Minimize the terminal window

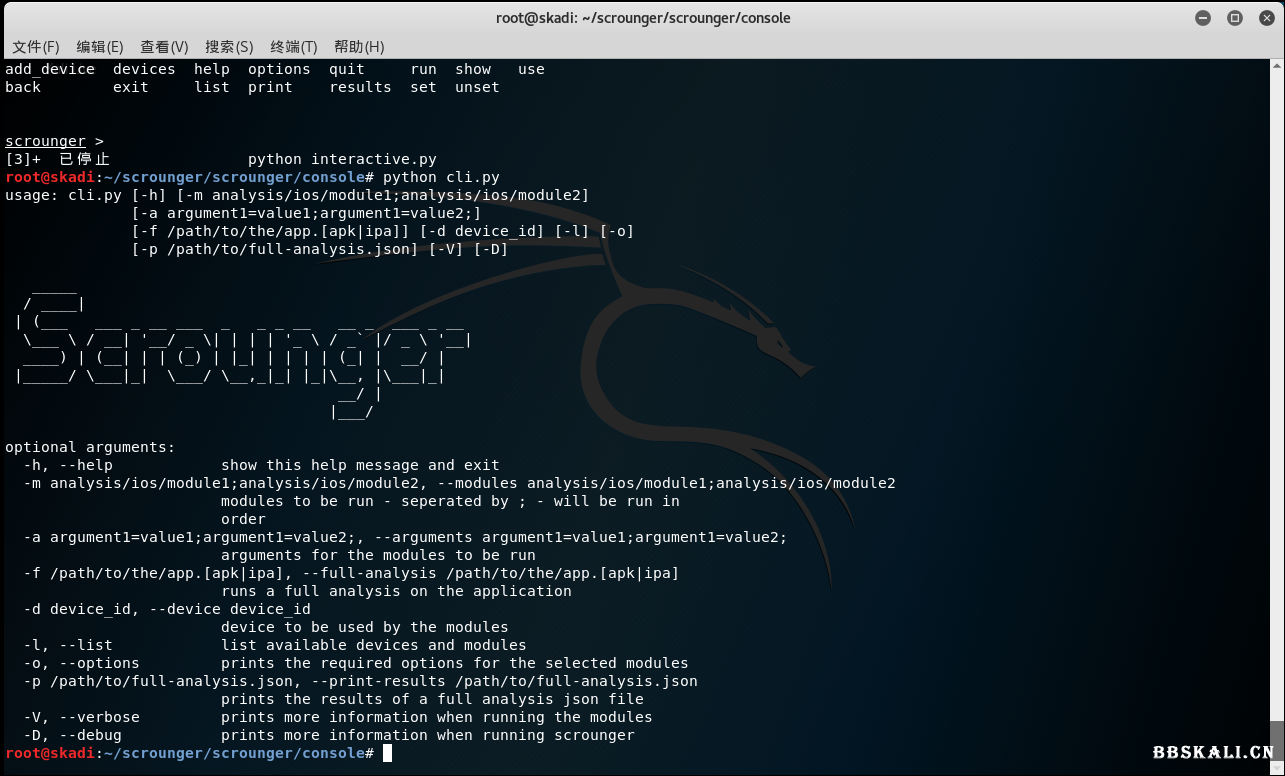1203,18
